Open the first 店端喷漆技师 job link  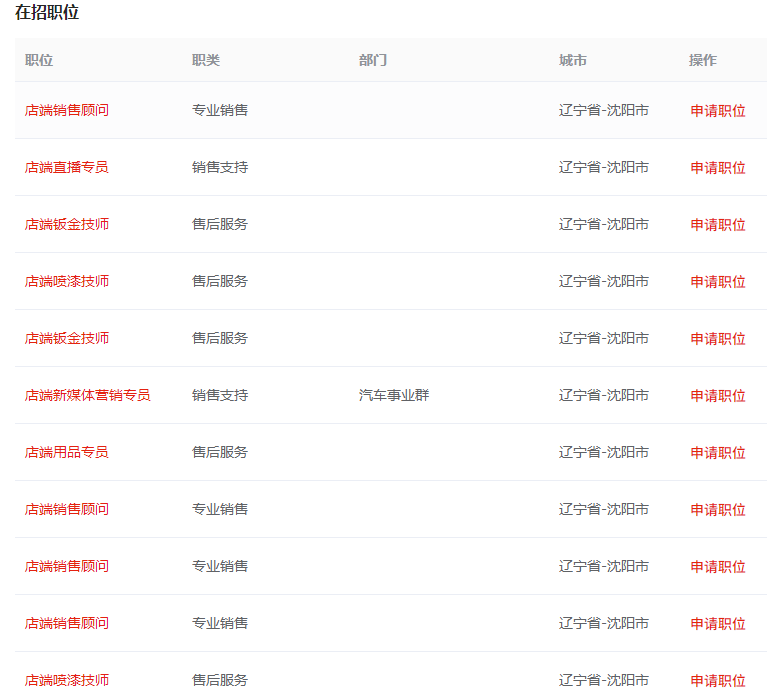click(67, 282)
